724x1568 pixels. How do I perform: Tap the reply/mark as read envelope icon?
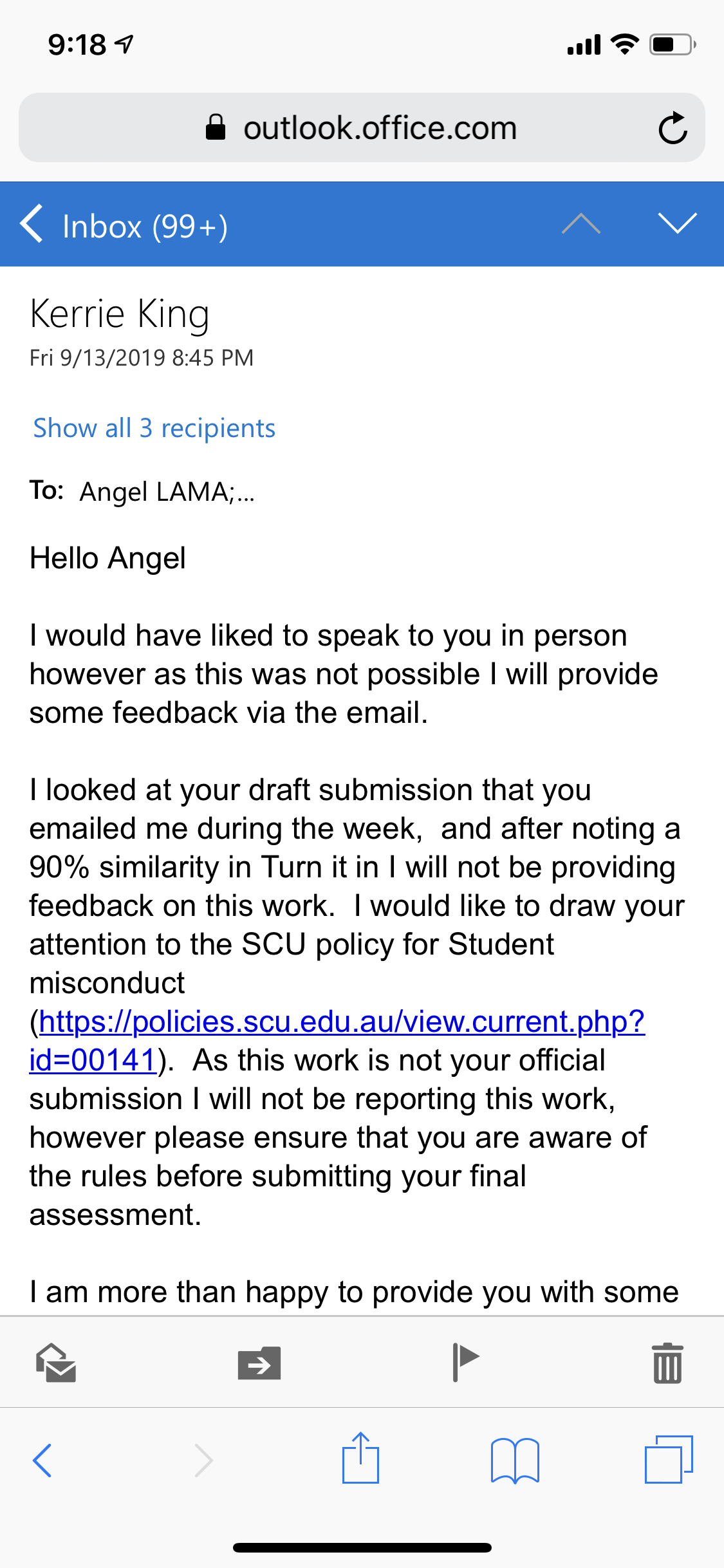tap(56, 1363)
